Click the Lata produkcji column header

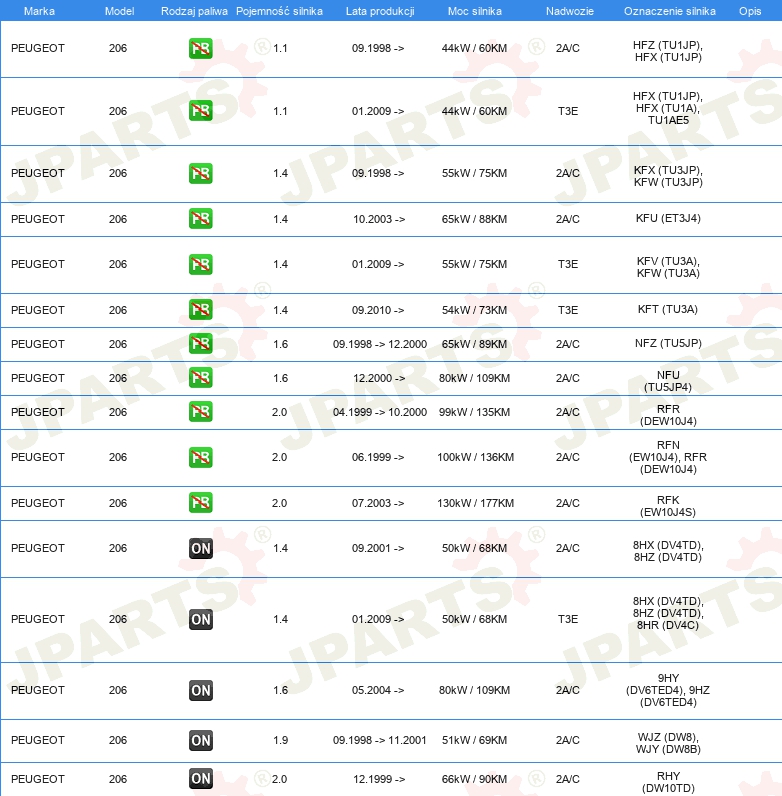click(x=380, y=11)
